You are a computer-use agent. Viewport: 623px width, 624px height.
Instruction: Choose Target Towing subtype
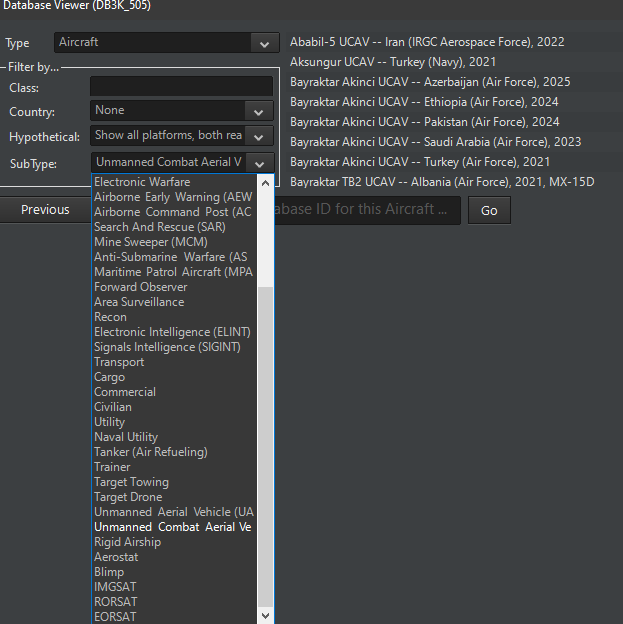[x=174, y=482]
